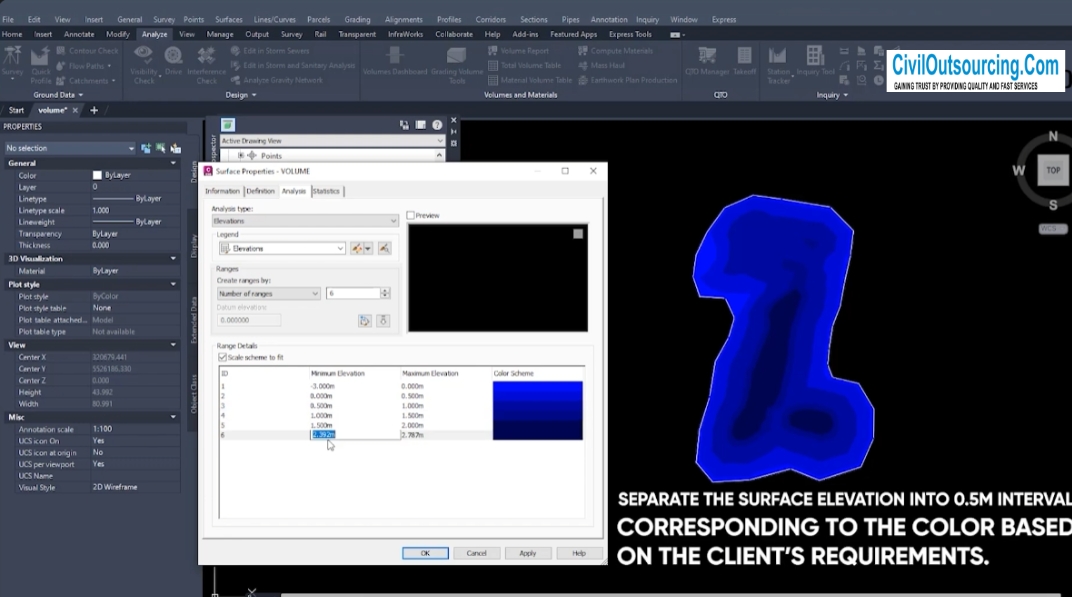Select the Manage ribbon tab

coord(219,34)
